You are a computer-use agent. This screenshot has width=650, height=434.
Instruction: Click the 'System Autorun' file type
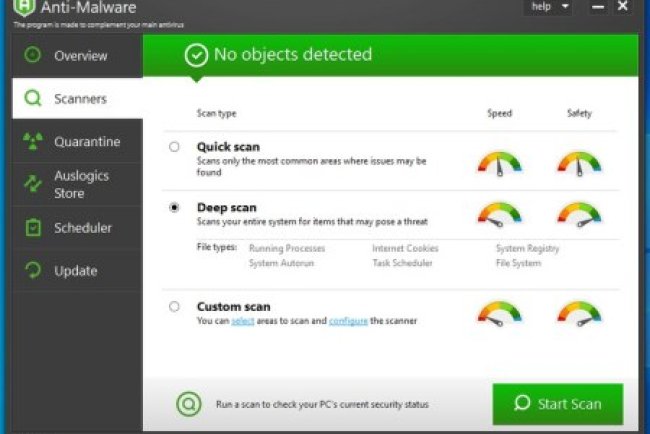281,263
